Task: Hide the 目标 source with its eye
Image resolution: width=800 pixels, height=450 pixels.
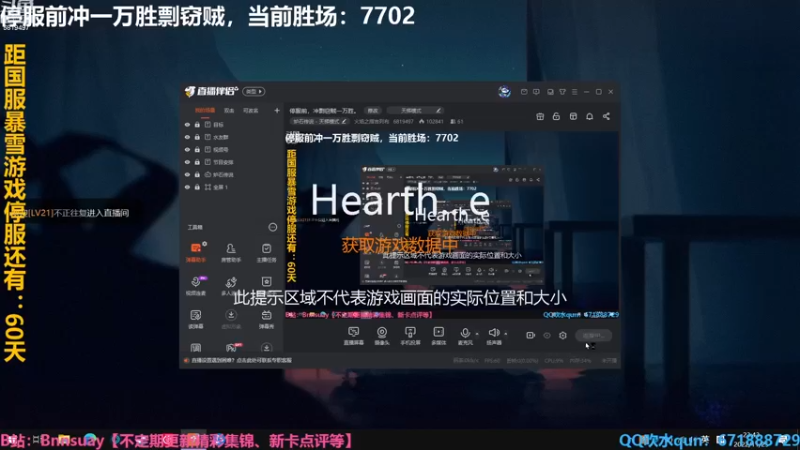Action: (x=187, y=124)
